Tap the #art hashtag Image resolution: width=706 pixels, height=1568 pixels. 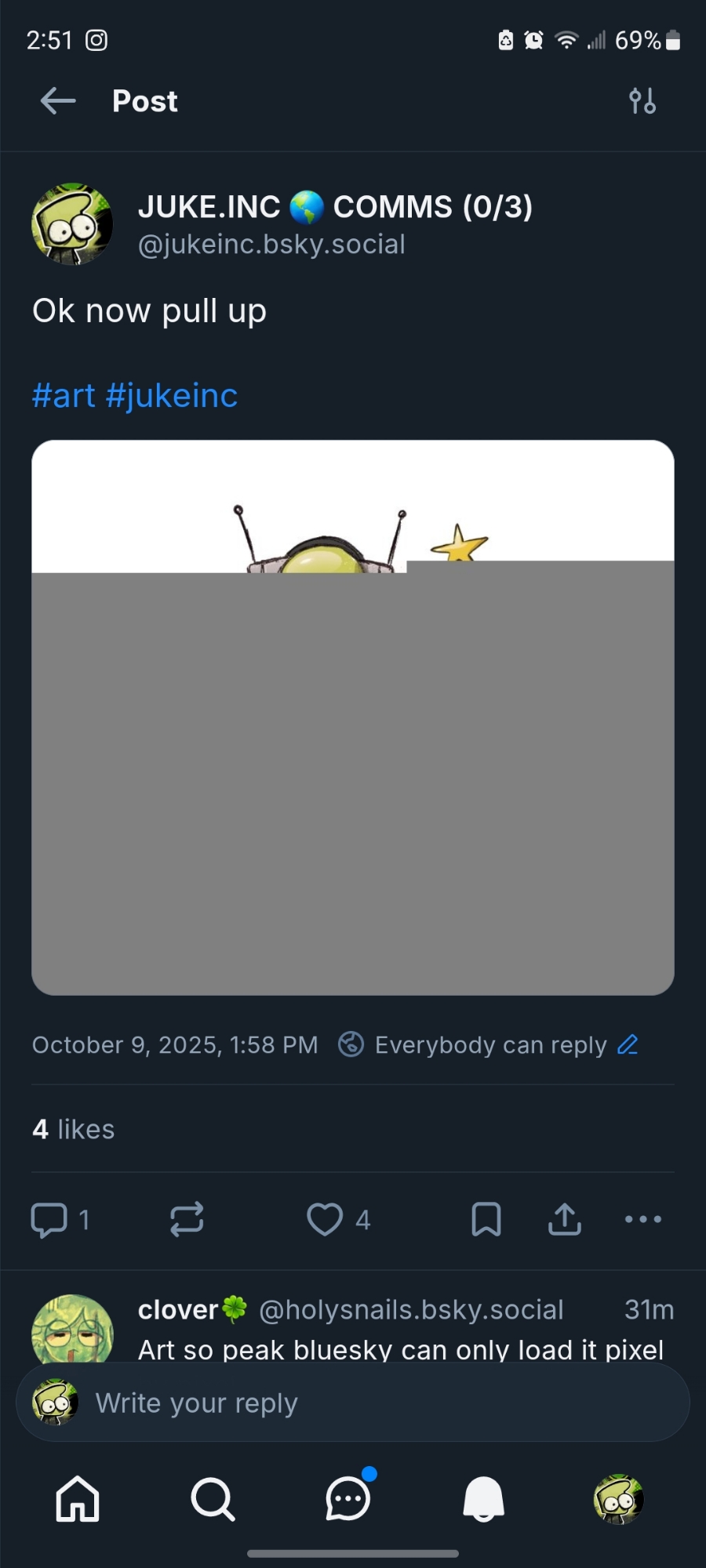64,396
